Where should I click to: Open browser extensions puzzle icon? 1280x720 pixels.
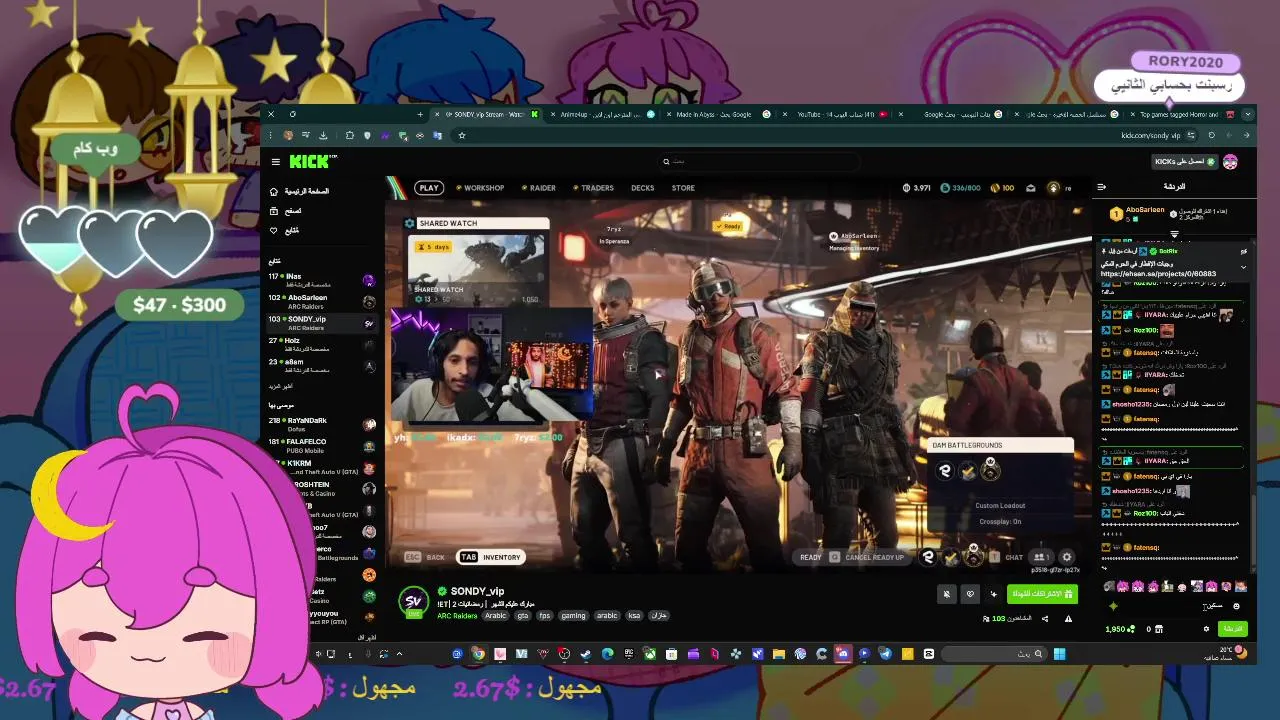coord(350,135)
